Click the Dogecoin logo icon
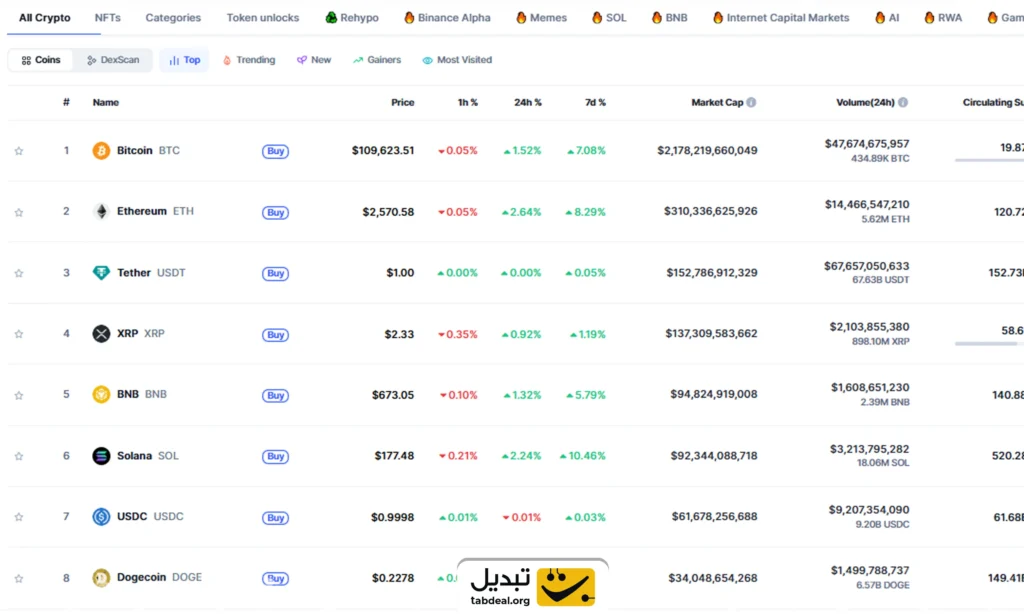This screenshot has width=1024, height=614. coord(101,578)
